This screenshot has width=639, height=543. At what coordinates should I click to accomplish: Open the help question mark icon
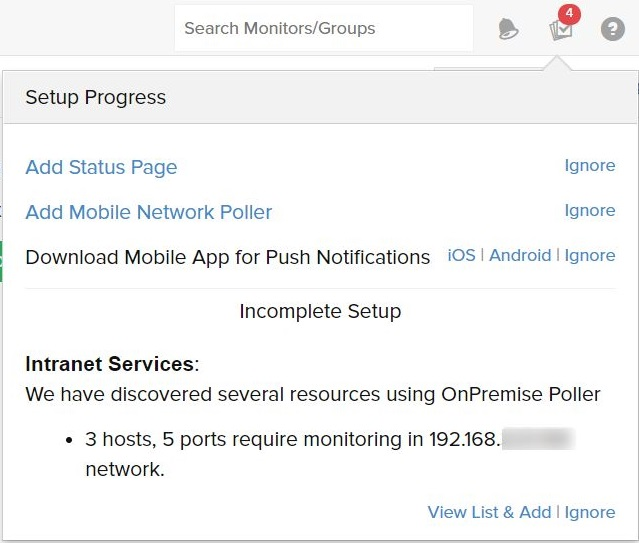[x=612, y=29]
